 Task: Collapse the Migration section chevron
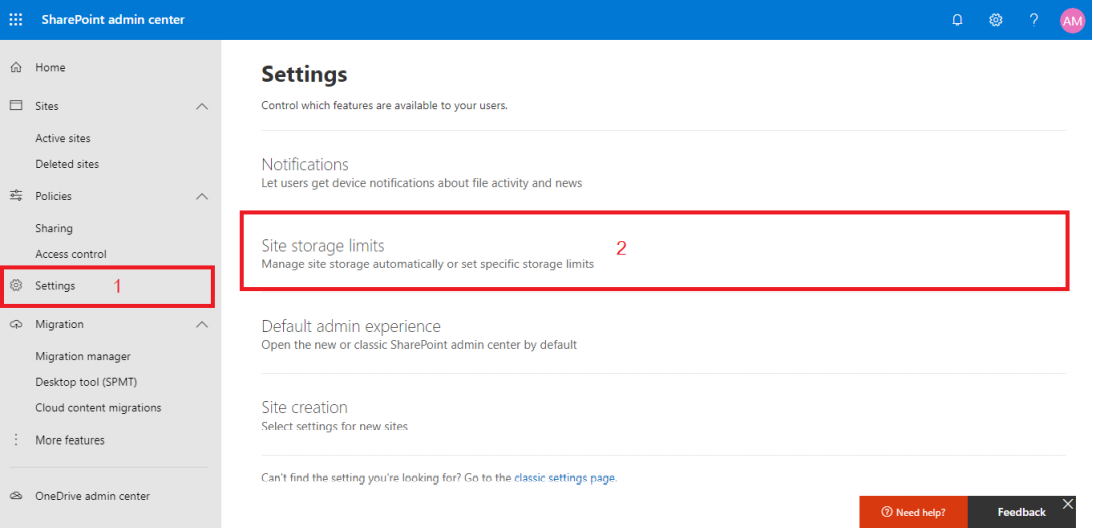coord(202,324)
